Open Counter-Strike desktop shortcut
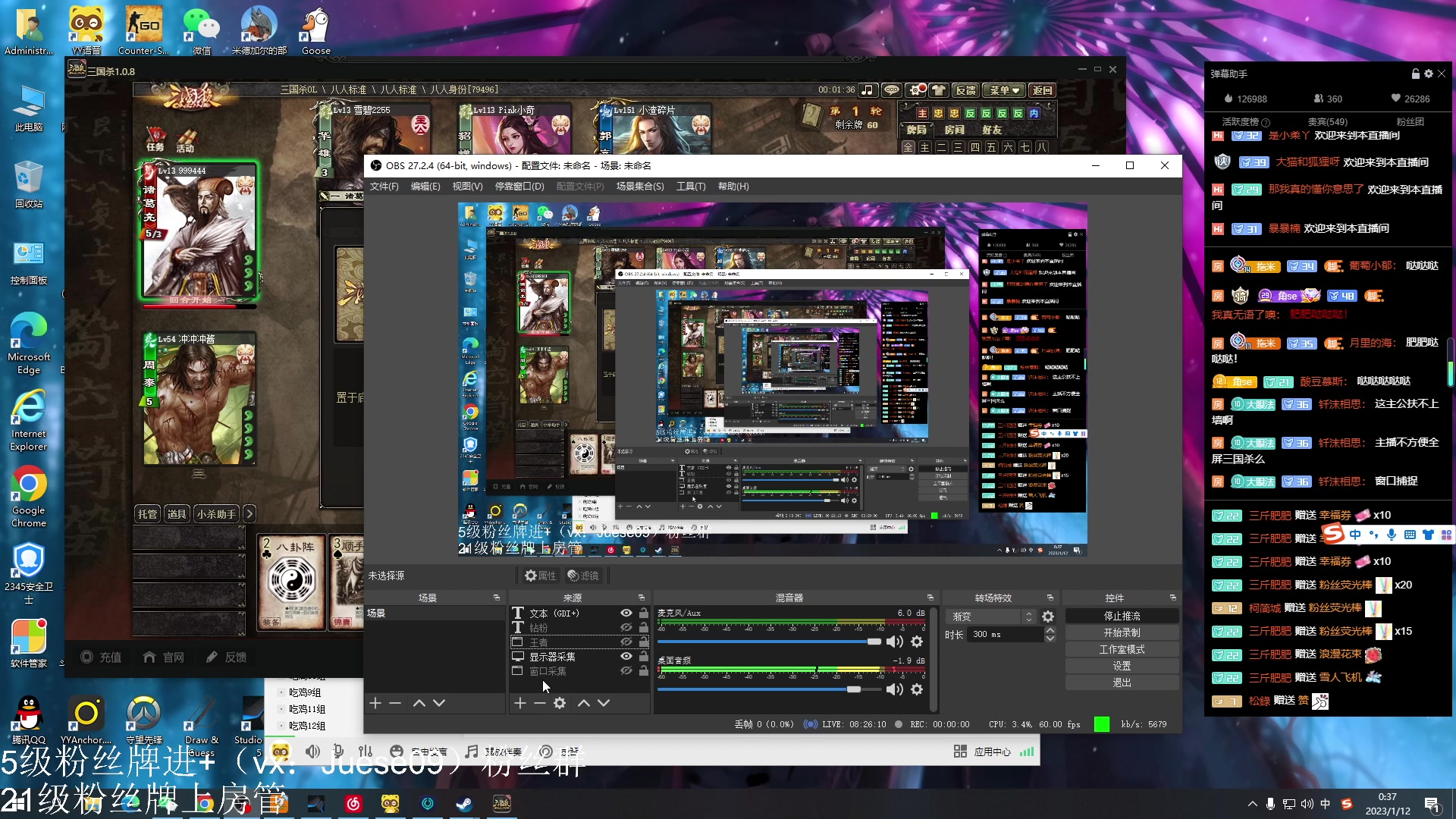The height and width of the screenshot is (819, 1456). 143,31
